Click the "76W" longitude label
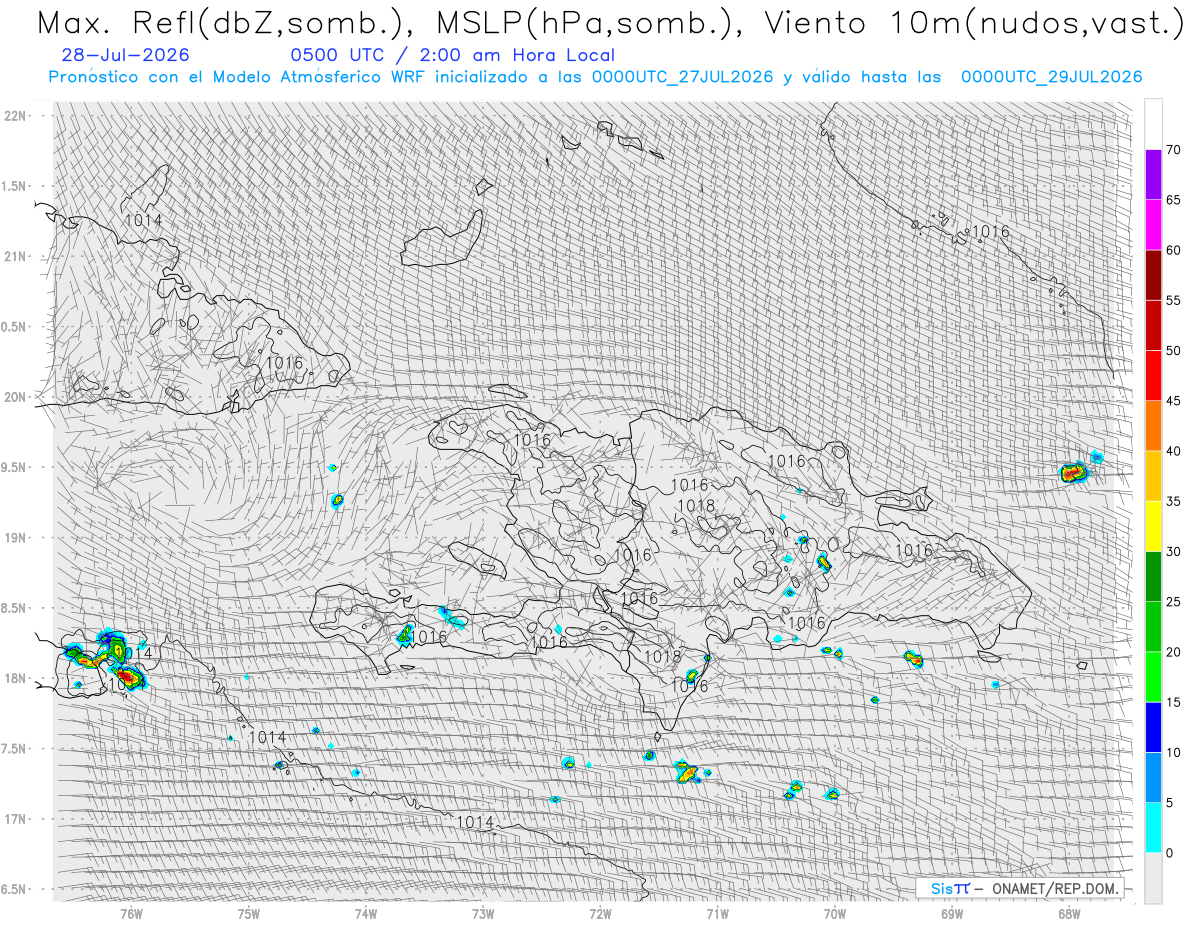Viewport: 1200px width, 927px height. click(131, 912)
